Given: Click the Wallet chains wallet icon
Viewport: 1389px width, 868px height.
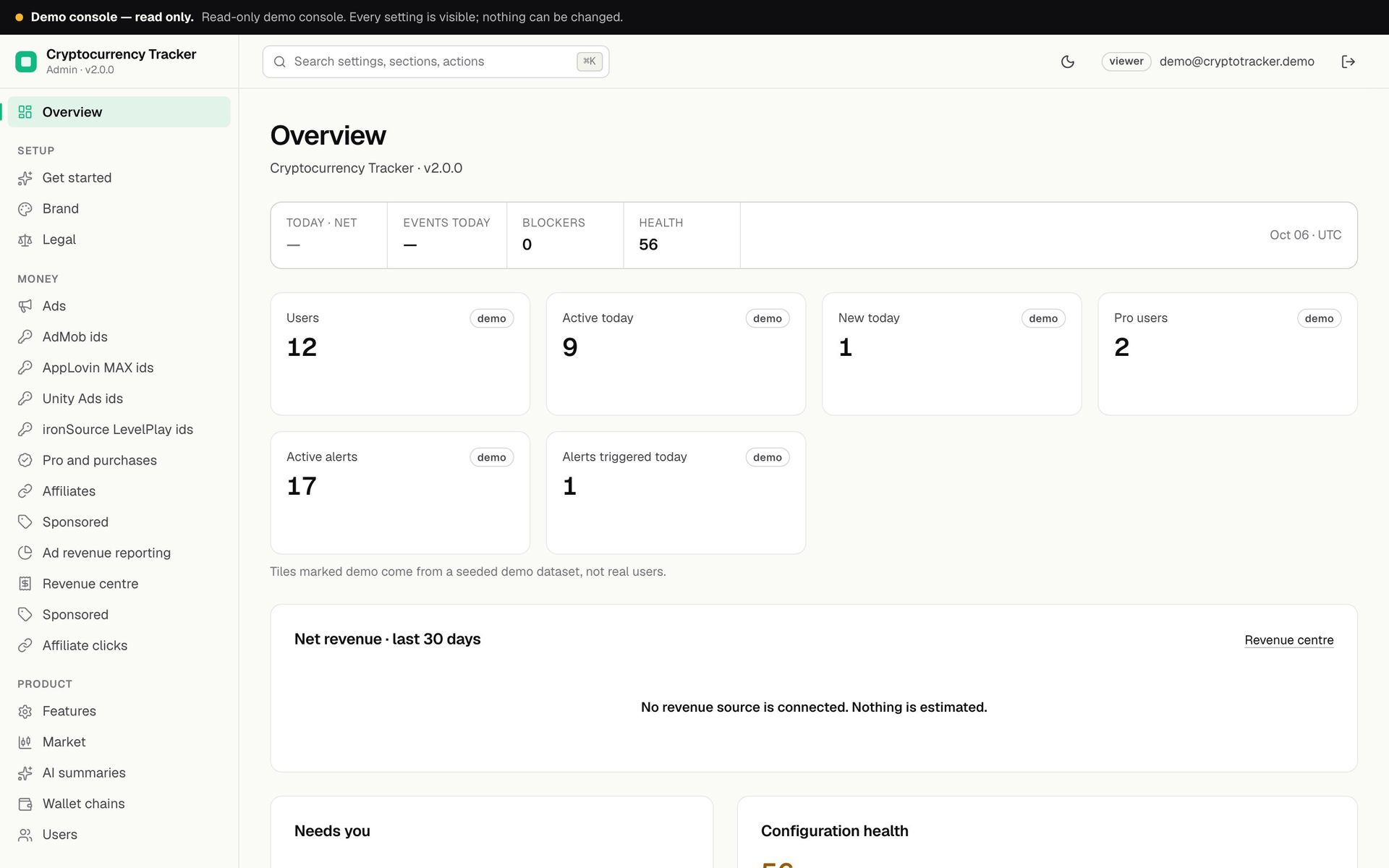Looking at the screenshot, I should pyautogui.click(x=25, y=804).
